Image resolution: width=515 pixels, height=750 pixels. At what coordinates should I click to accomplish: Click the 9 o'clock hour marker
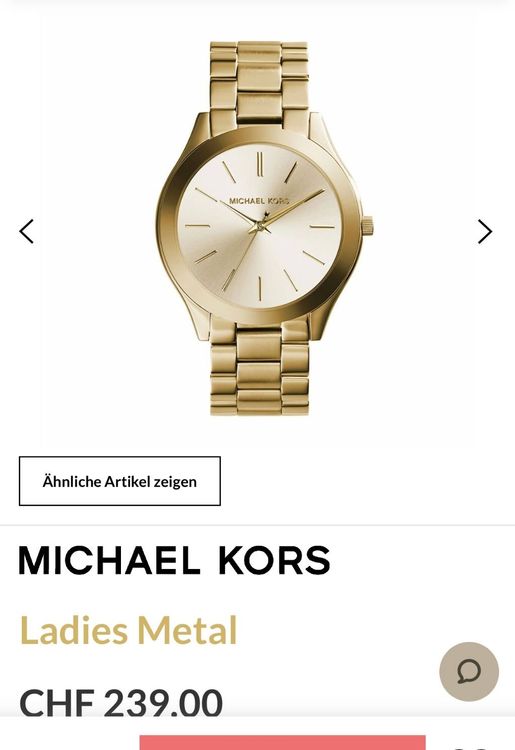tap(197, 225)
